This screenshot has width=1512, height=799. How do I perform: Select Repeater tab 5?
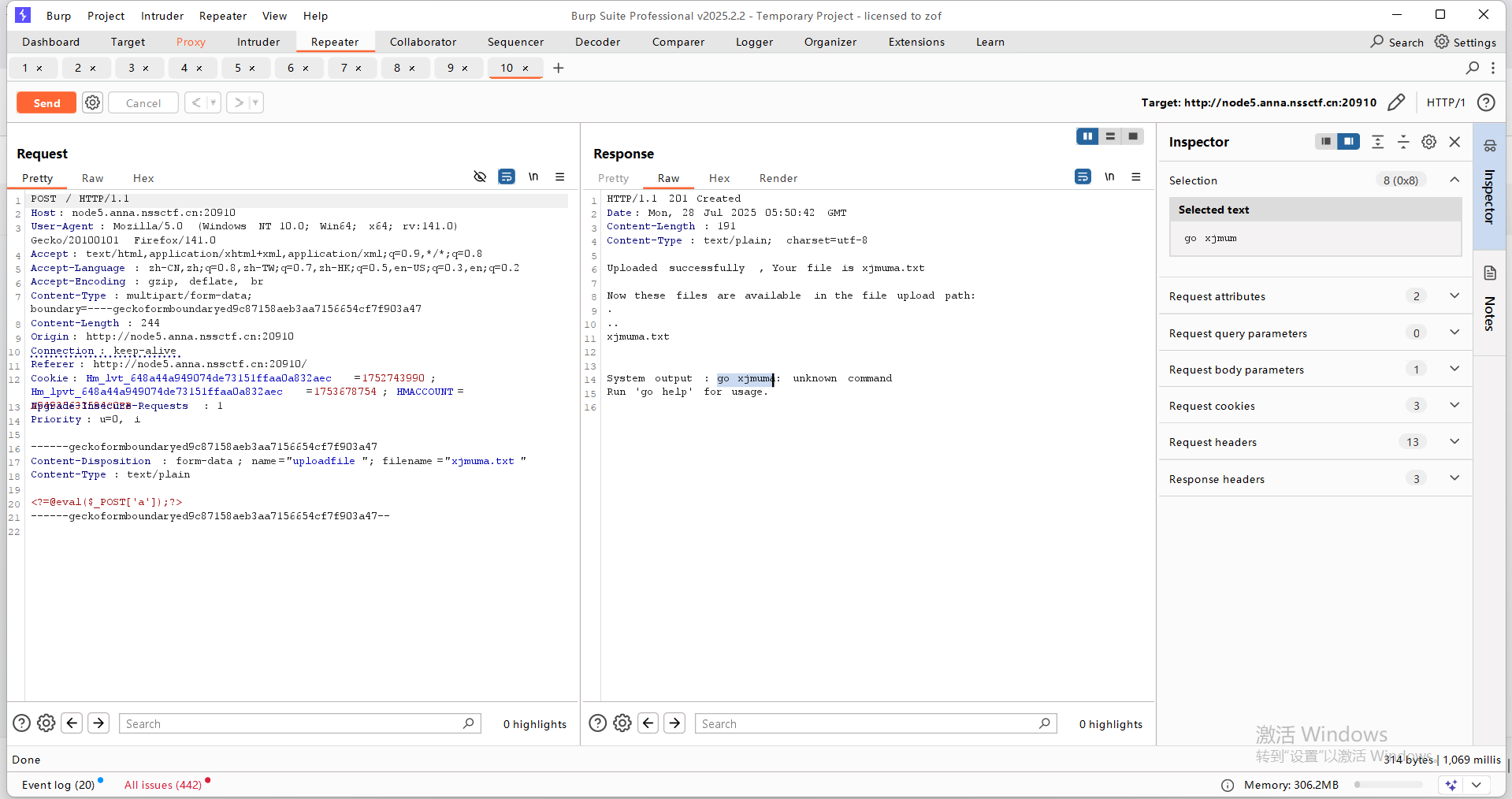point(238,68)
